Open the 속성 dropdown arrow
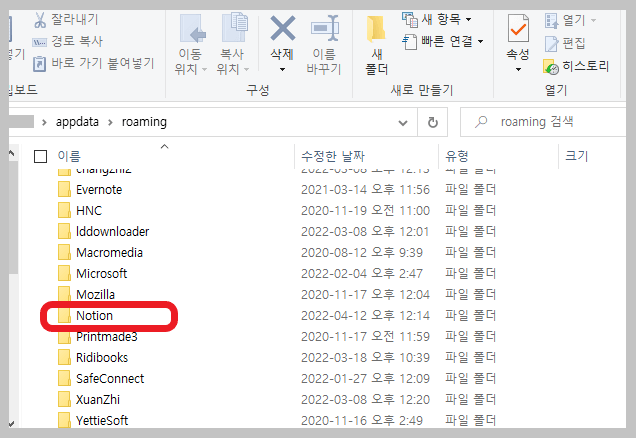636x438 pixels. click(518, 70)
